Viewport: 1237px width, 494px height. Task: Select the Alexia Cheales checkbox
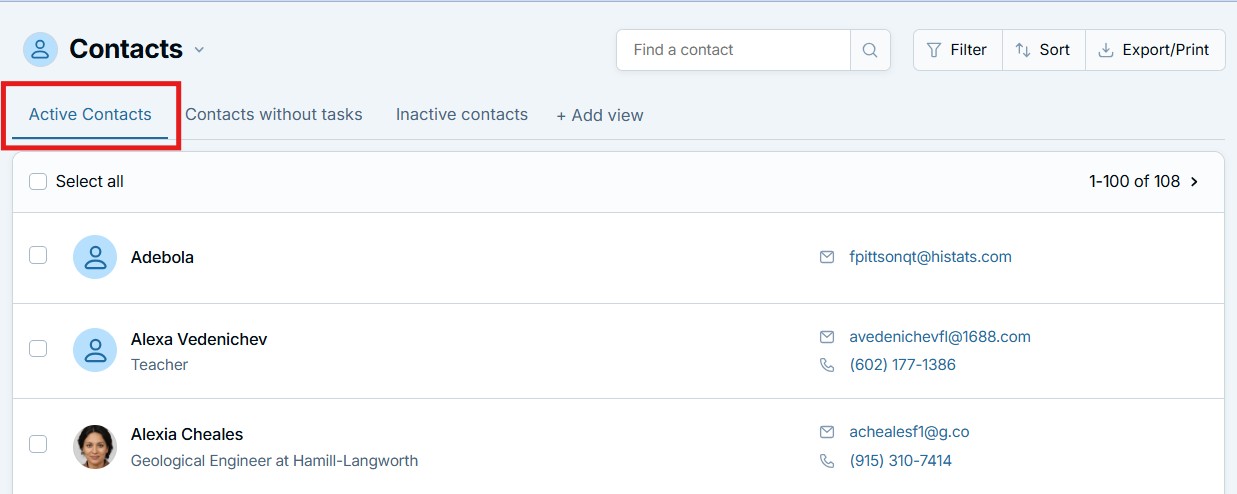[x=38, y=444]
